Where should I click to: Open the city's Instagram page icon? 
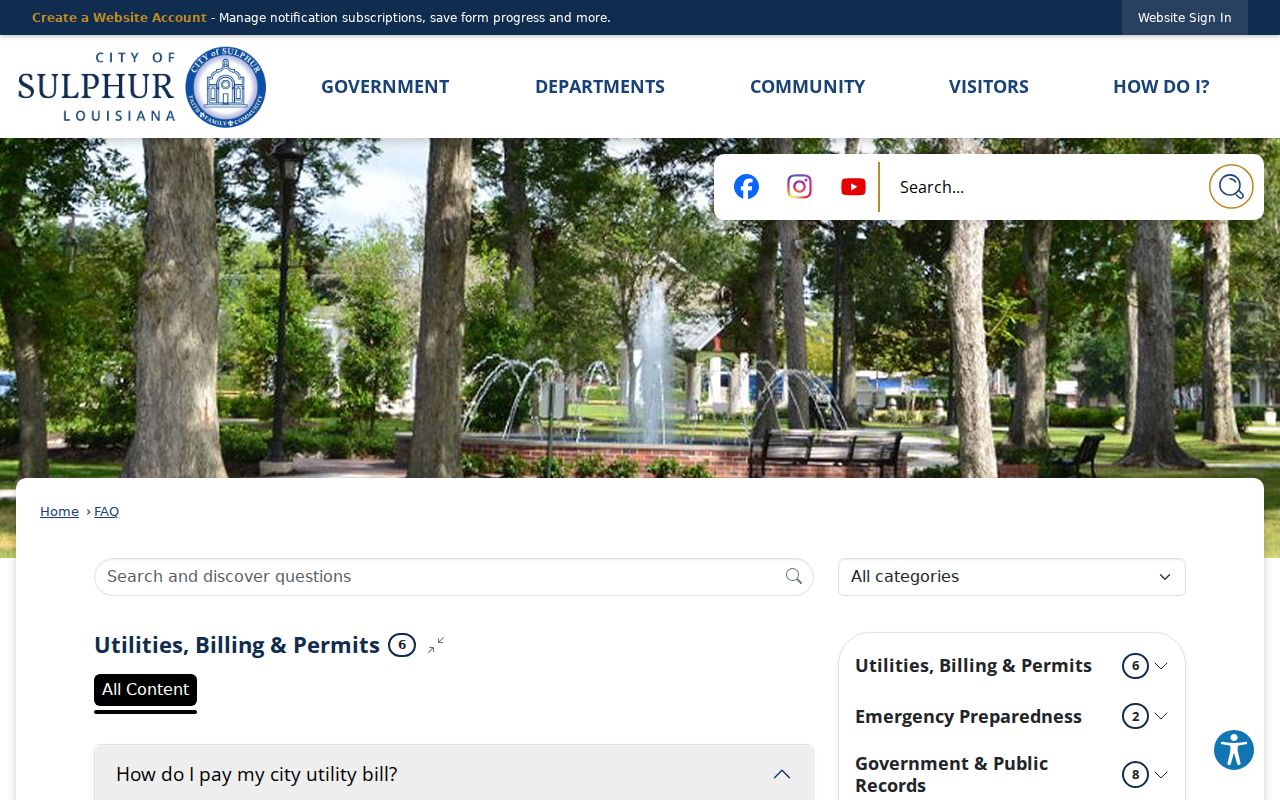799,187
